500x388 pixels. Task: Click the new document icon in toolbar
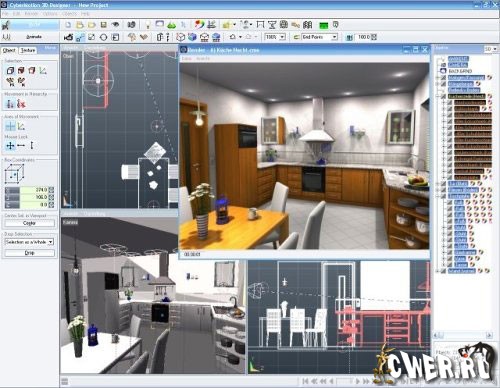[68, 25]
